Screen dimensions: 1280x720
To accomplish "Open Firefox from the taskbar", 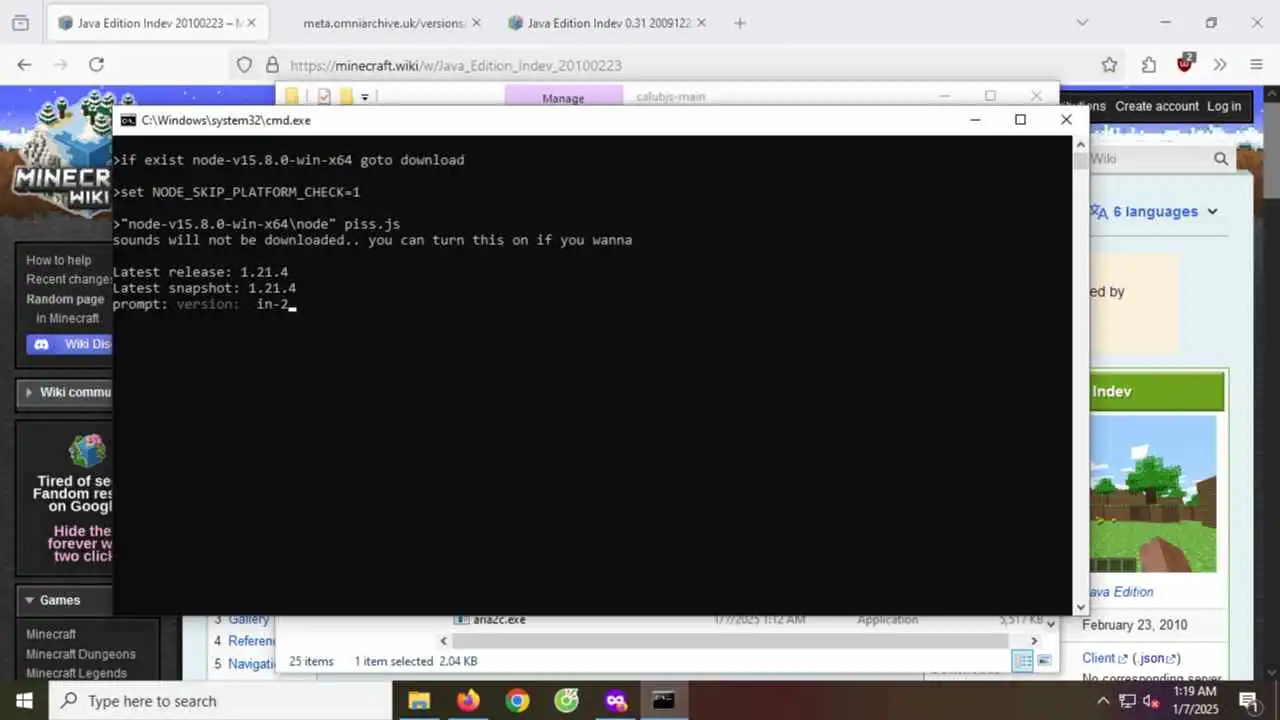I will 468,701.
